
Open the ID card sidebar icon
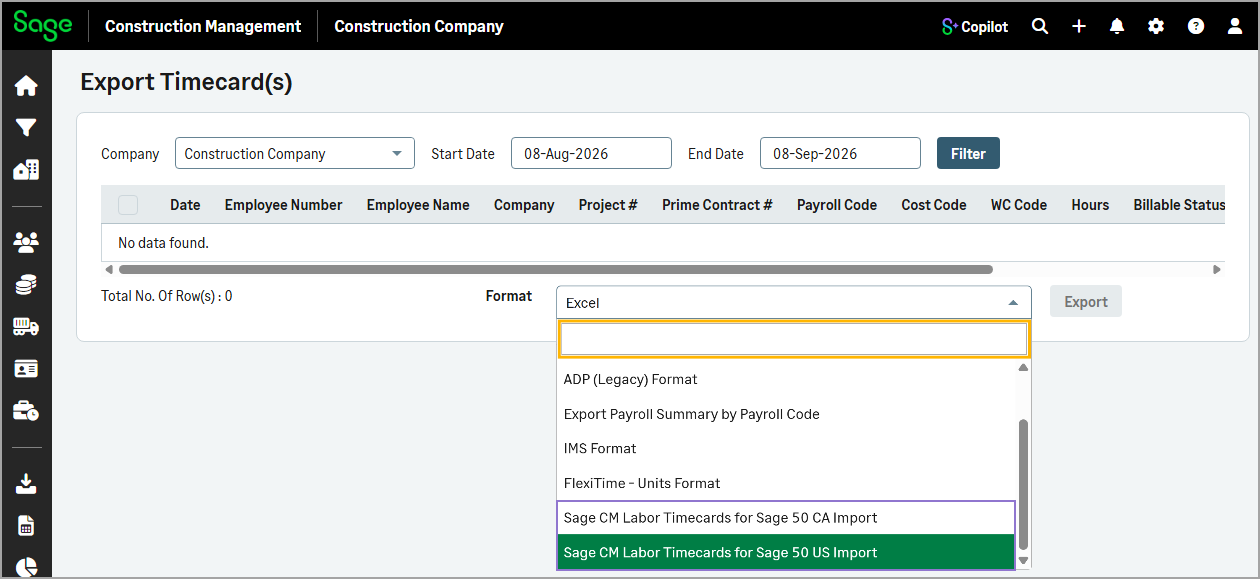pyautogui.click(x=26, y=369)
